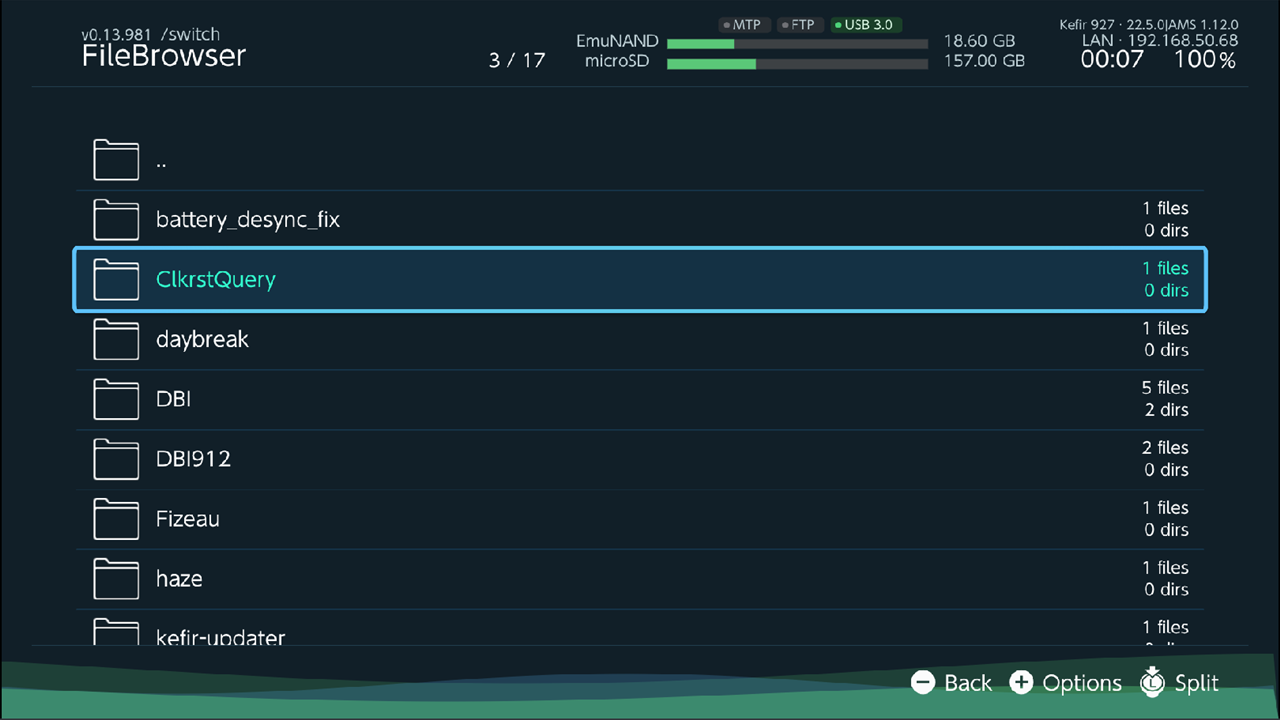
Task: Select the Back button label
Action: 968,683
